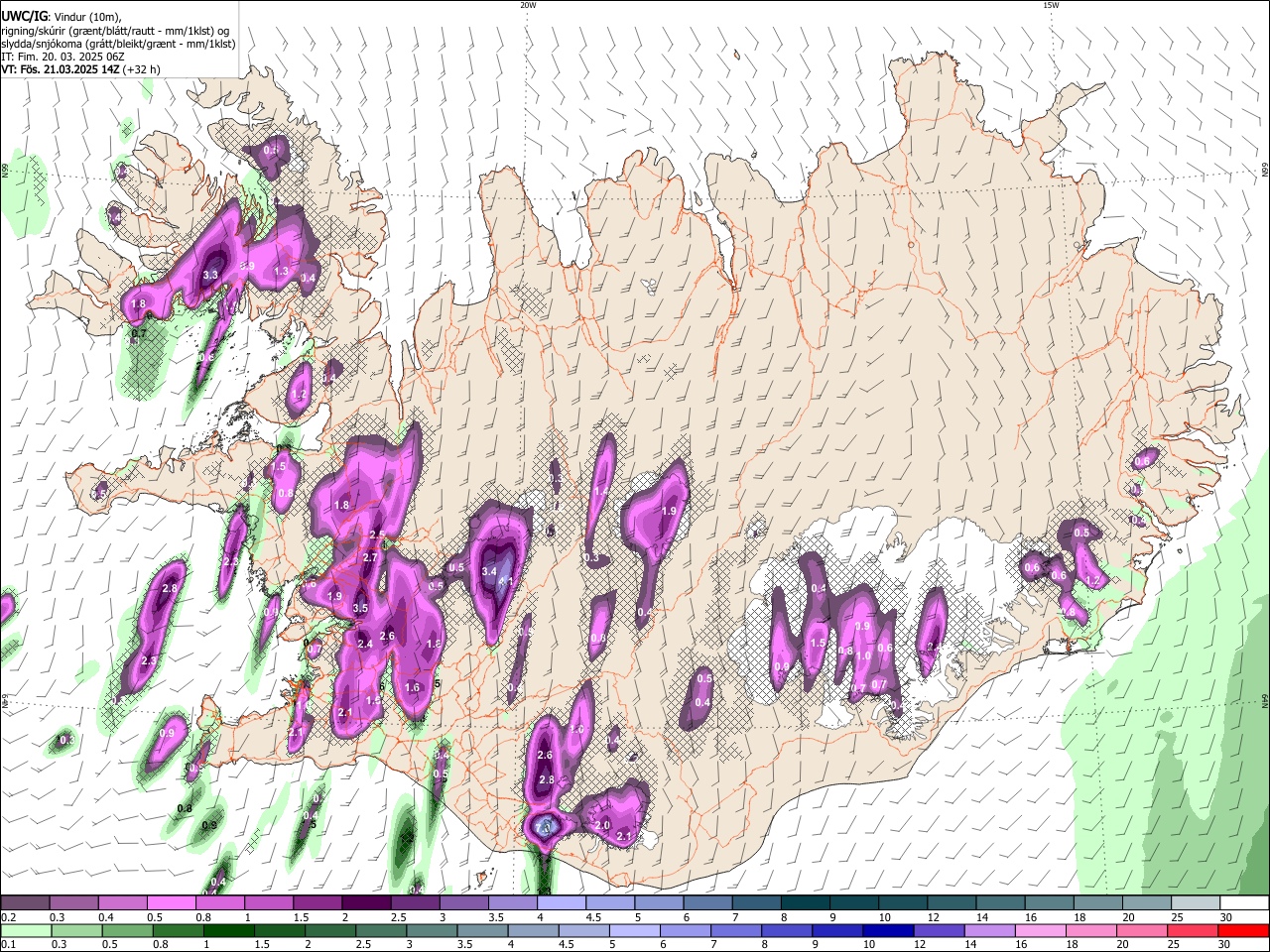Image resolution: width=1270 pixels, height=952 pixels.
Task: Click the 7 label in the snow scale
Action: click(735, 917)
